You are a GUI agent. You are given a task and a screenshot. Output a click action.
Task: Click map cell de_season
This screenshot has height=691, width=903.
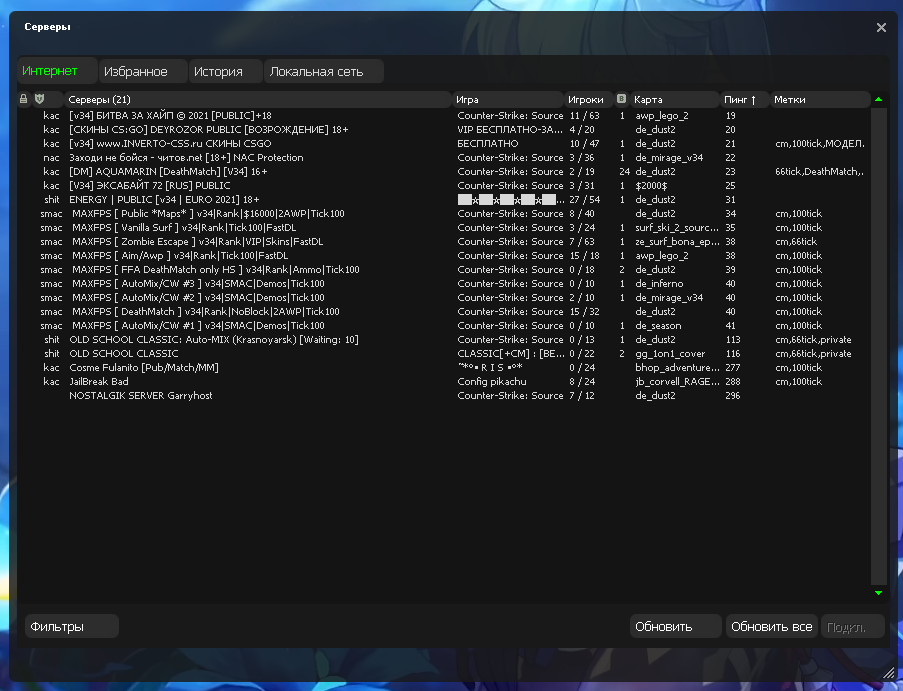tap(658, 326)
